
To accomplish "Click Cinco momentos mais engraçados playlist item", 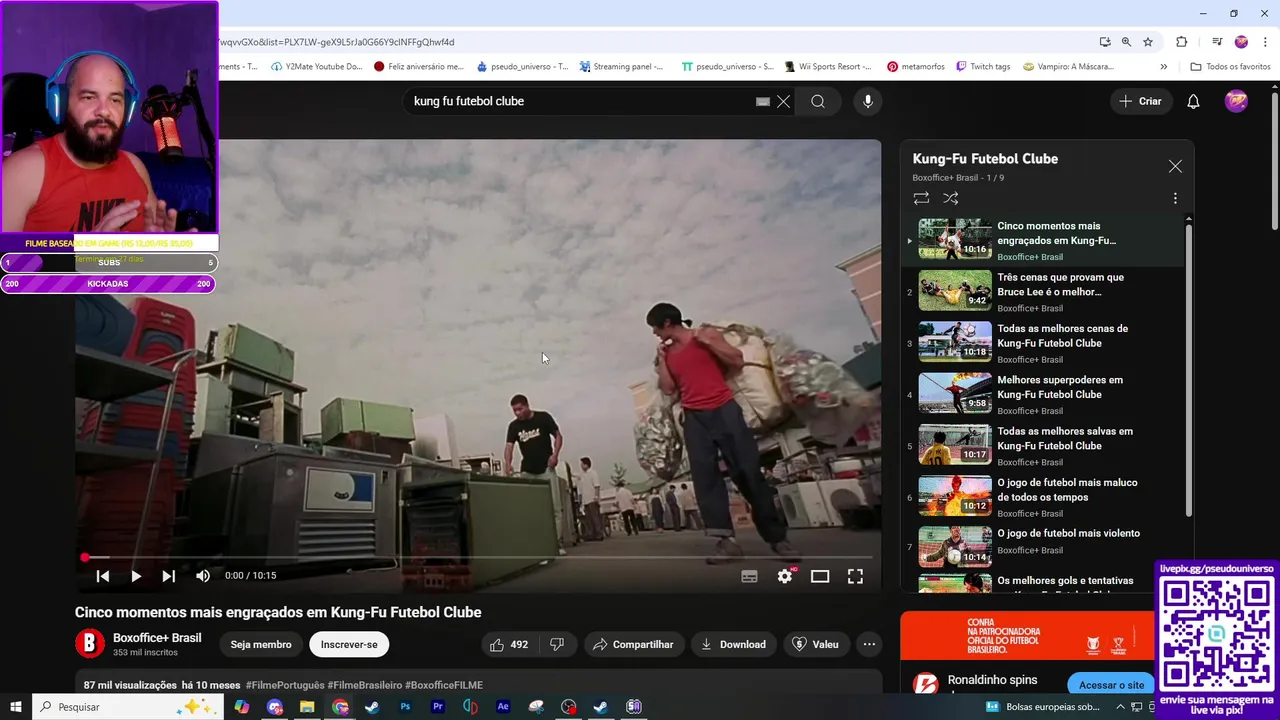I will point(1043,240).
